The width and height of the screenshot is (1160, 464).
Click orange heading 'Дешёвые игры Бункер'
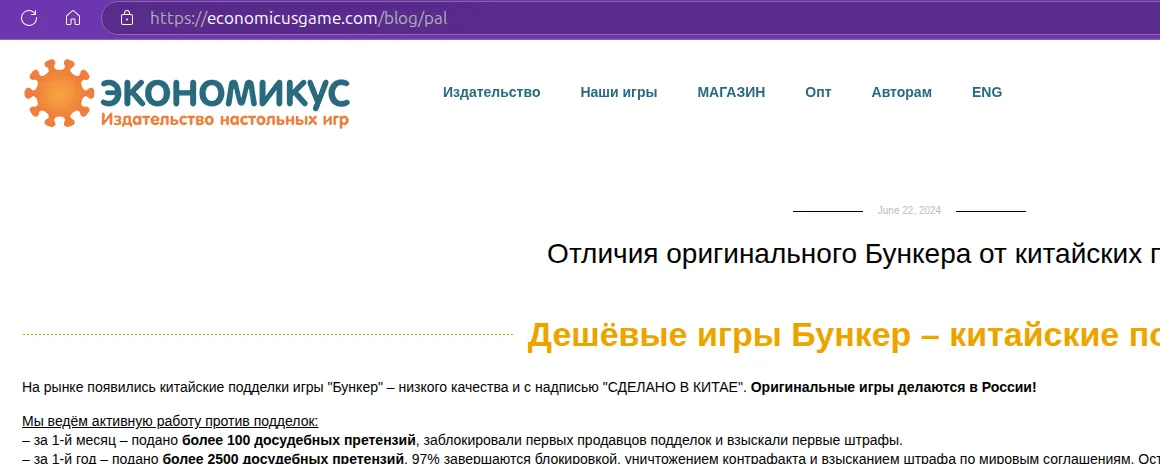(718, 336)
